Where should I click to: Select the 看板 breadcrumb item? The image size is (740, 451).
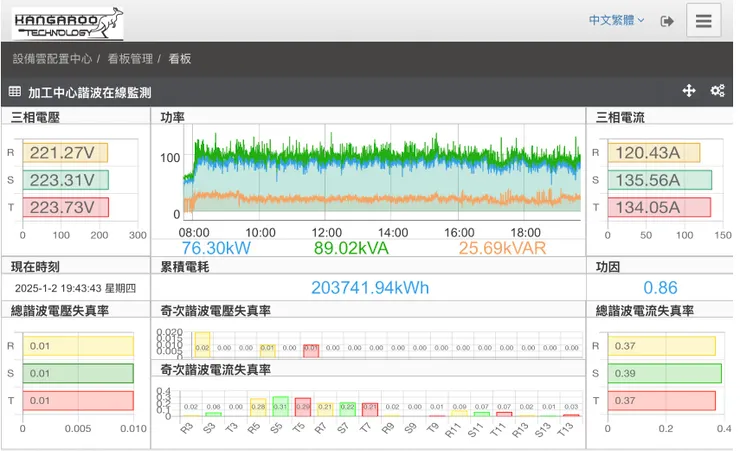click(x=180, y=58)
